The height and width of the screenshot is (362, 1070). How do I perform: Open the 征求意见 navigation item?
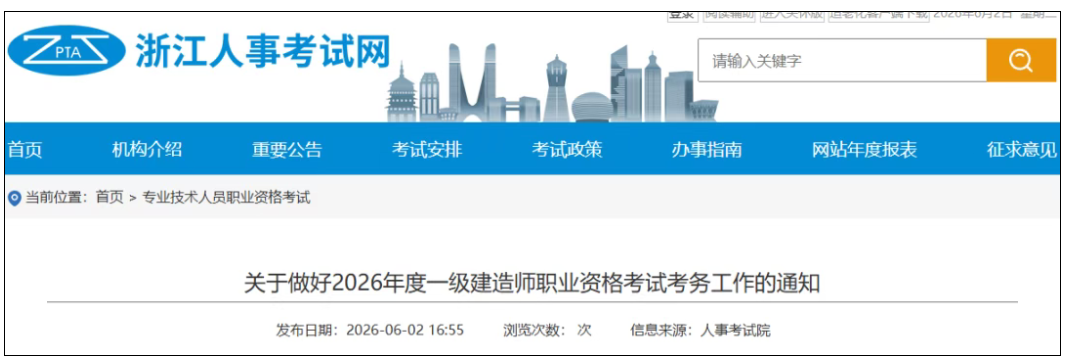click(x=1022, y=150)
